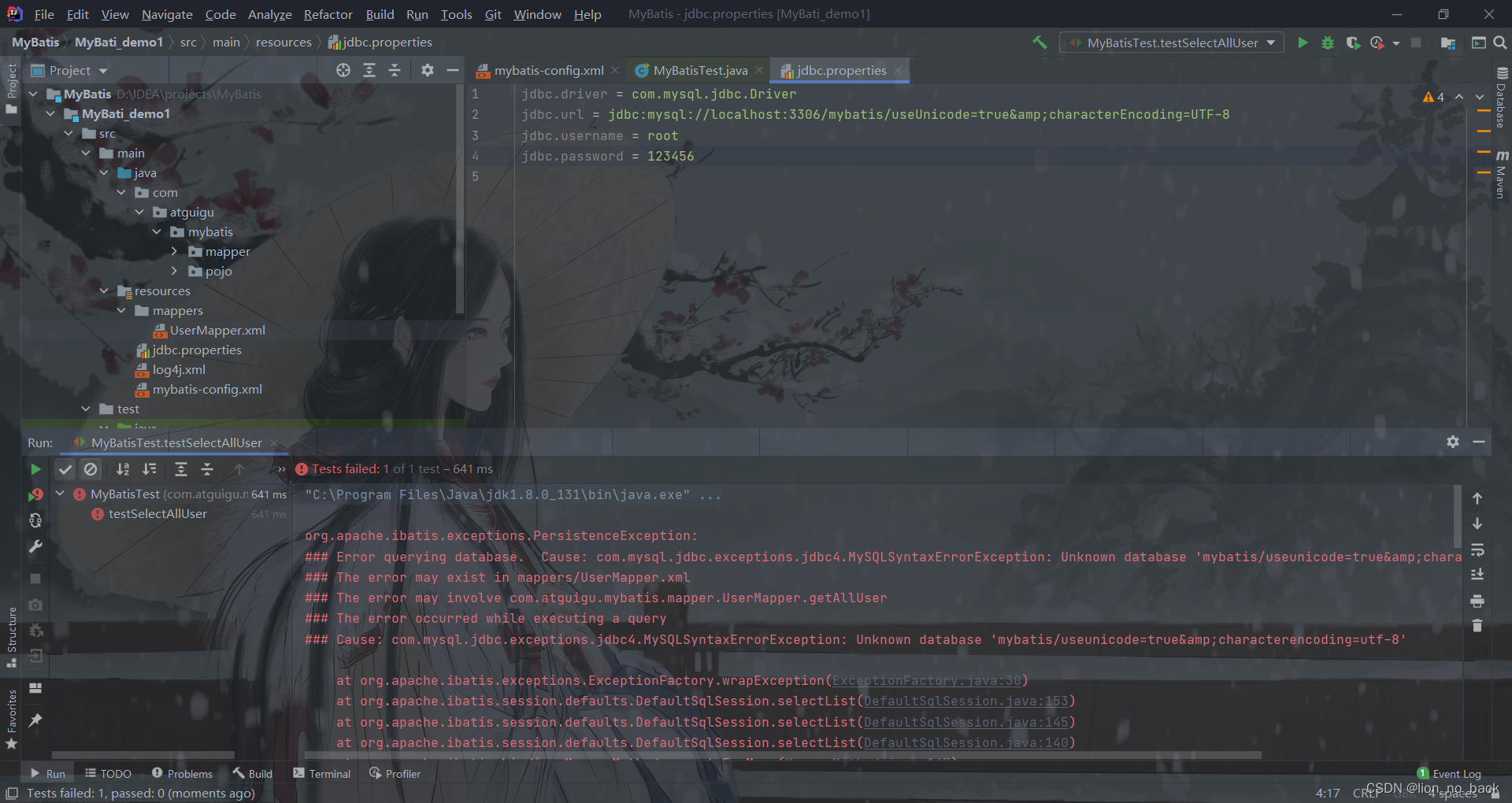This screenshot has width=1512, height=803.
Task: Open Run panel settings gear
Action: click(x=1453, y=442)
